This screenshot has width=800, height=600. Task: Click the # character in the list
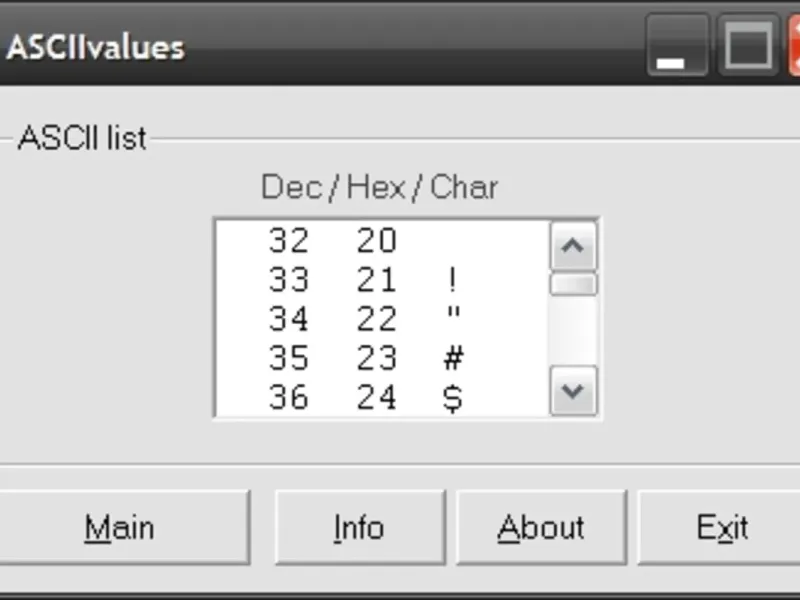453,358
